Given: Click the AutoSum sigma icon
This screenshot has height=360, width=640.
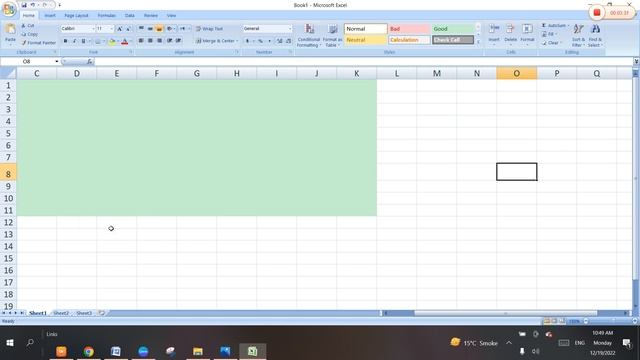Looking at the screenshot, I should [544, 25].
